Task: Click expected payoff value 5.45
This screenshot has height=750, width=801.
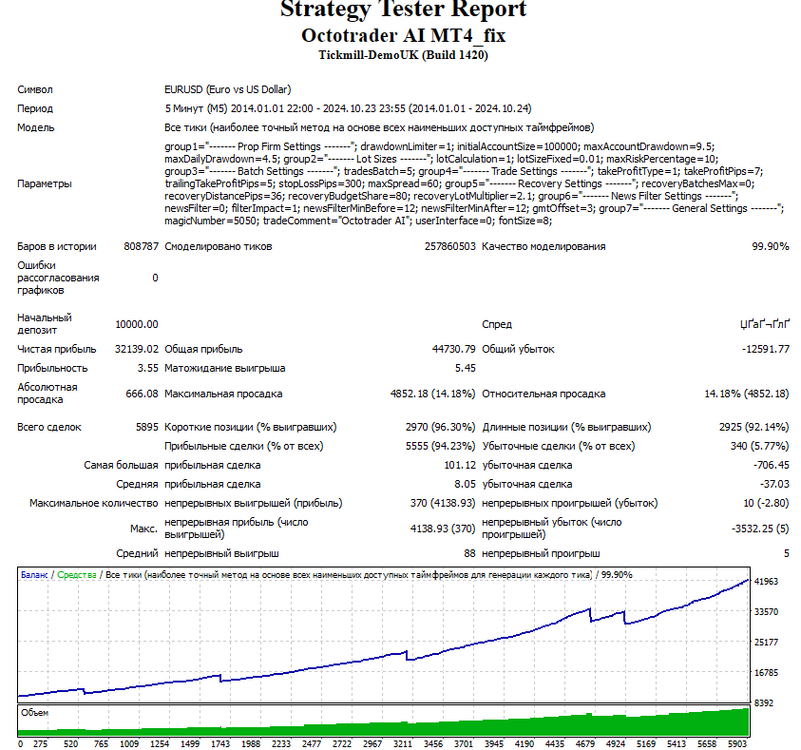Action: click(465, 368)
